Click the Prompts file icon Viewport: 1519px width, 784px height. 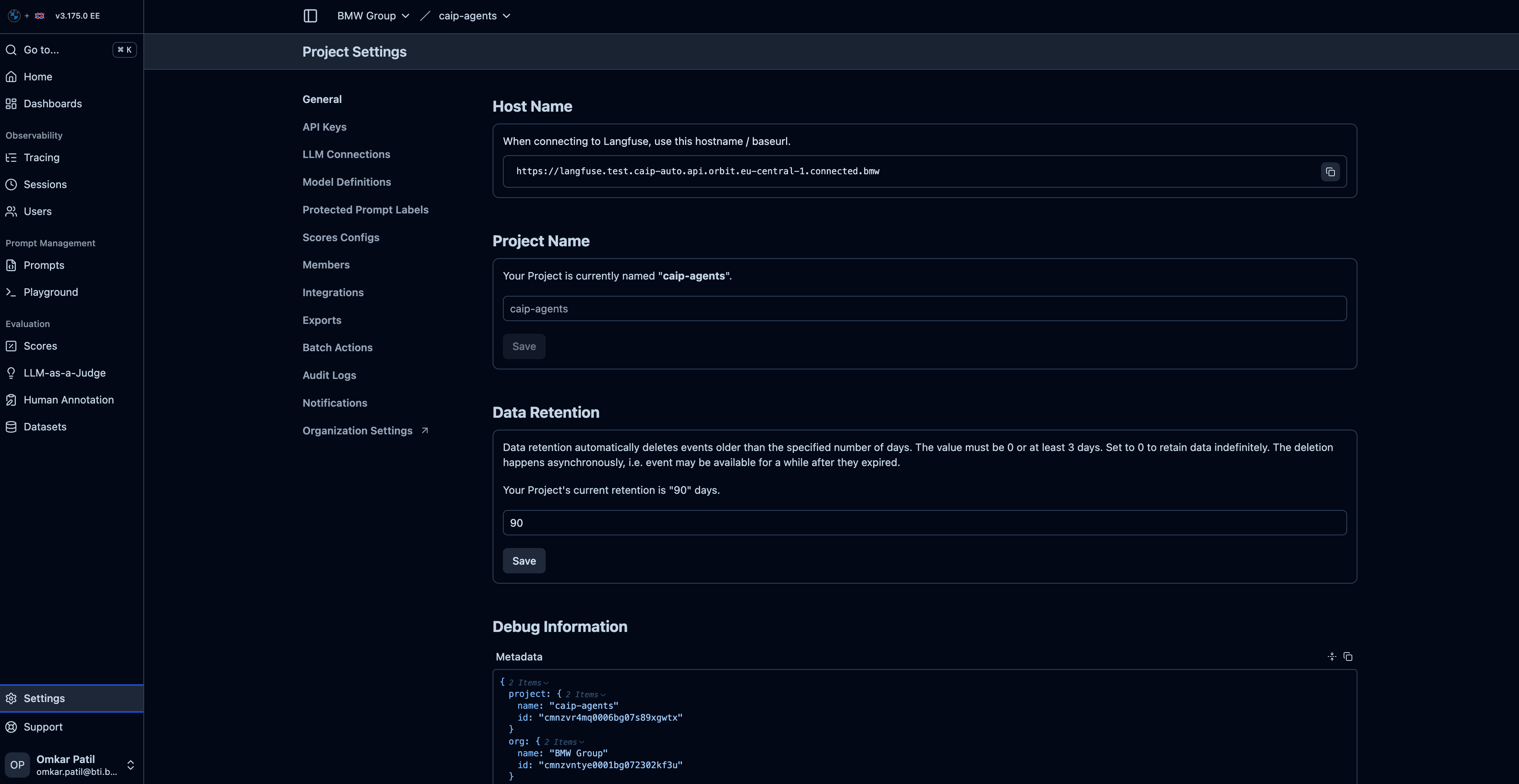point(11,265)
